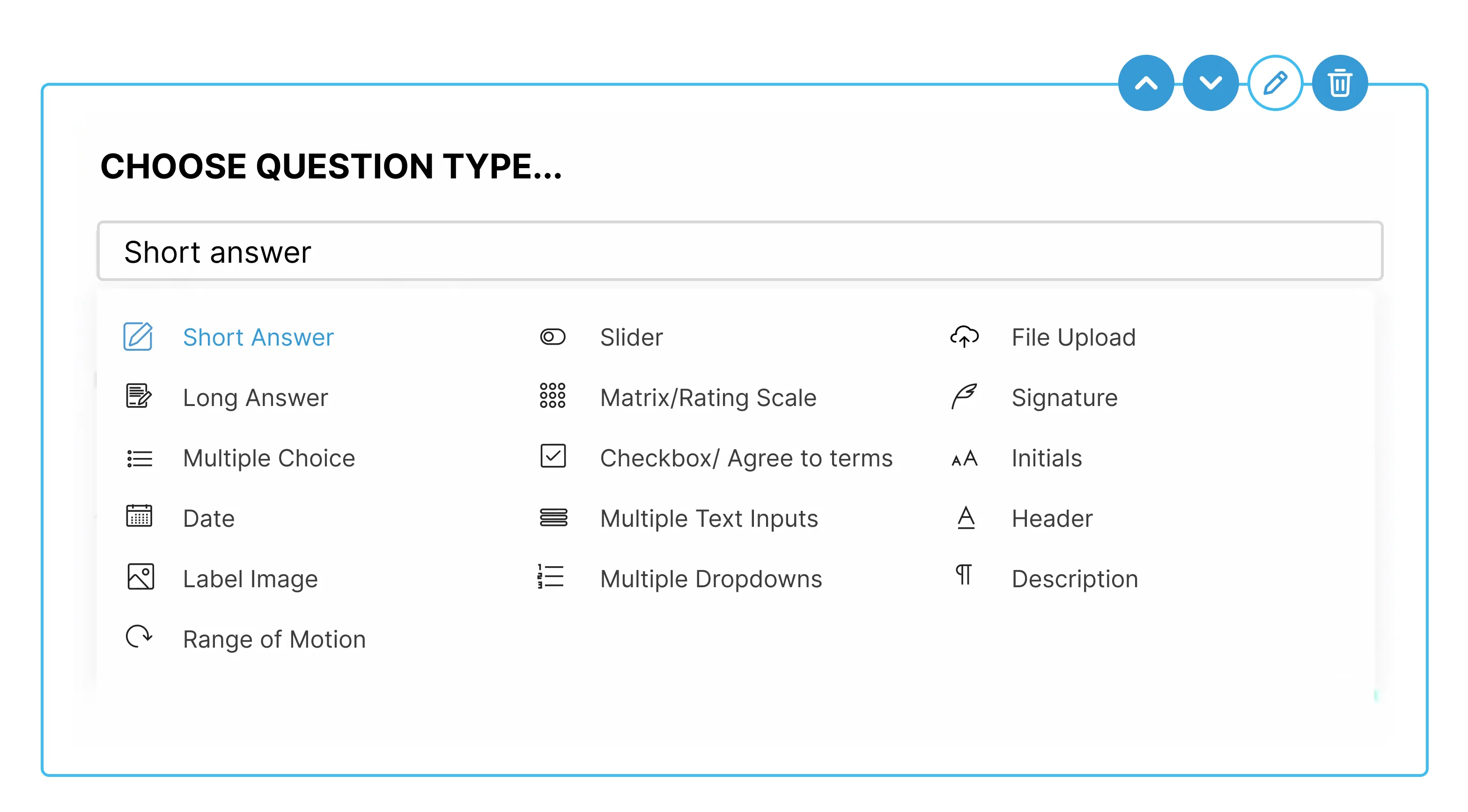Delete question with the trash icon
This screenshot has width=1468, height=812.
point(1339,83)
